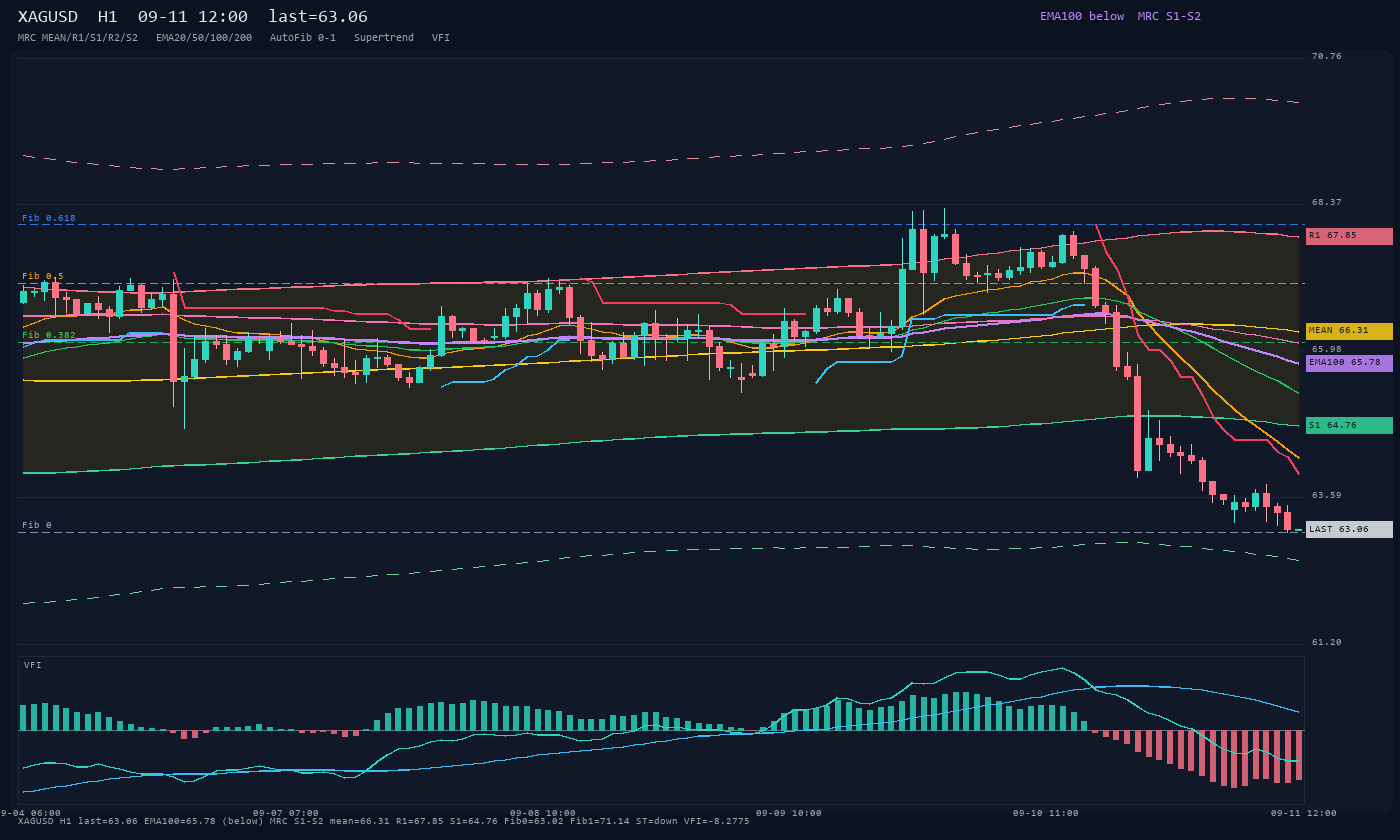Click the VFI panel title label

[x=33, y=665]
